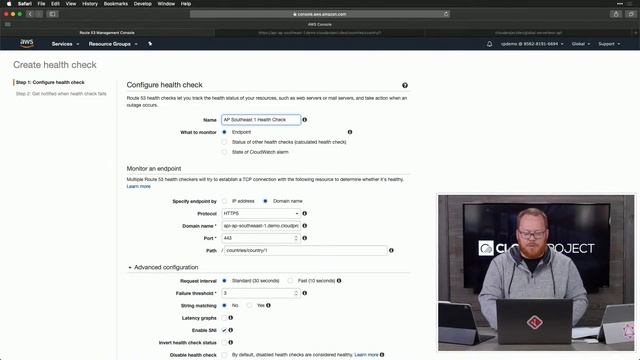The image size is (640, 360).
Task: Switch to Route 53 Management Console tab
Action: (x=107, y=33)
